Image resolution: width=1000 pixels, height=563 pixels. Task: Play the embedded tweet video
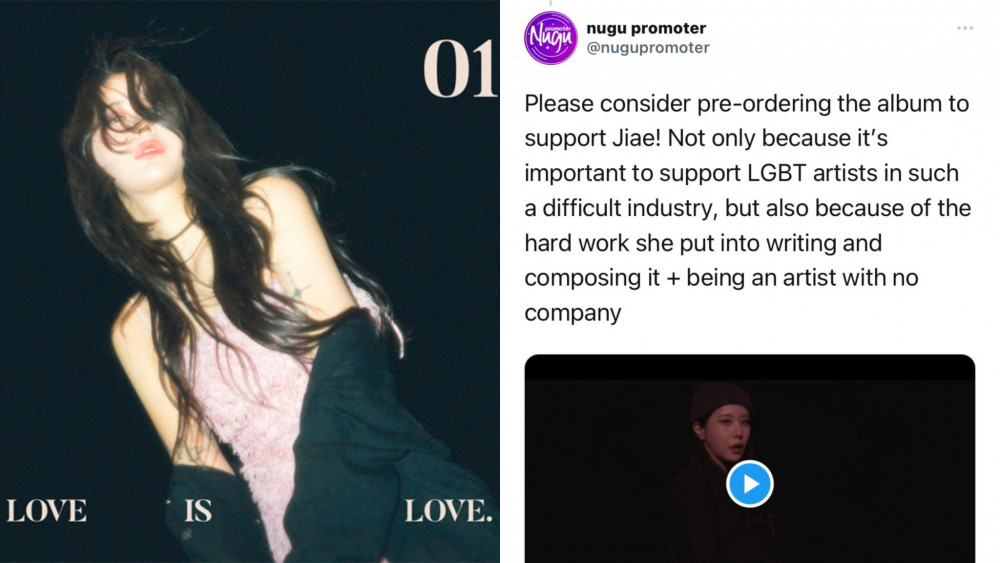(749, 484)
